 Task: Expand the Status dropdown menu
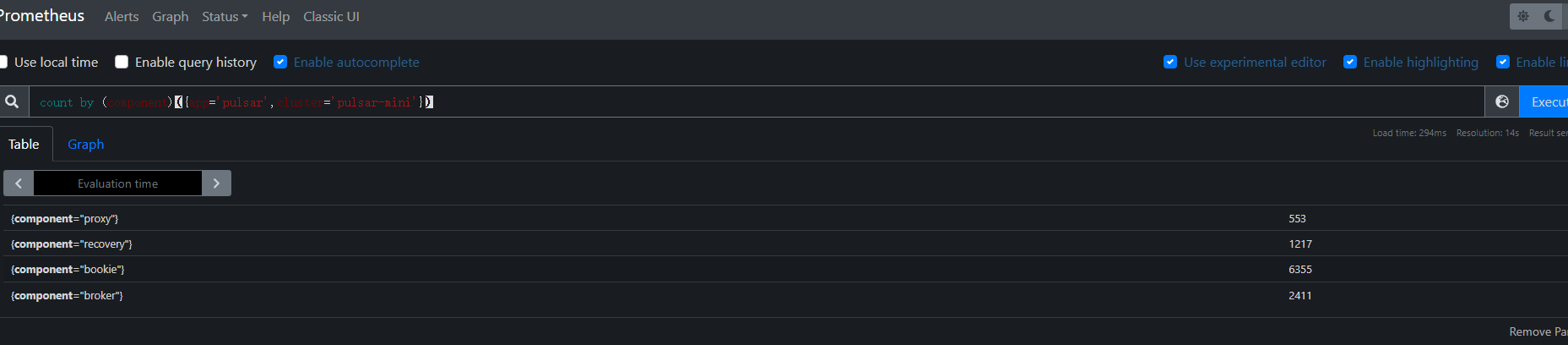click(225, 16)
